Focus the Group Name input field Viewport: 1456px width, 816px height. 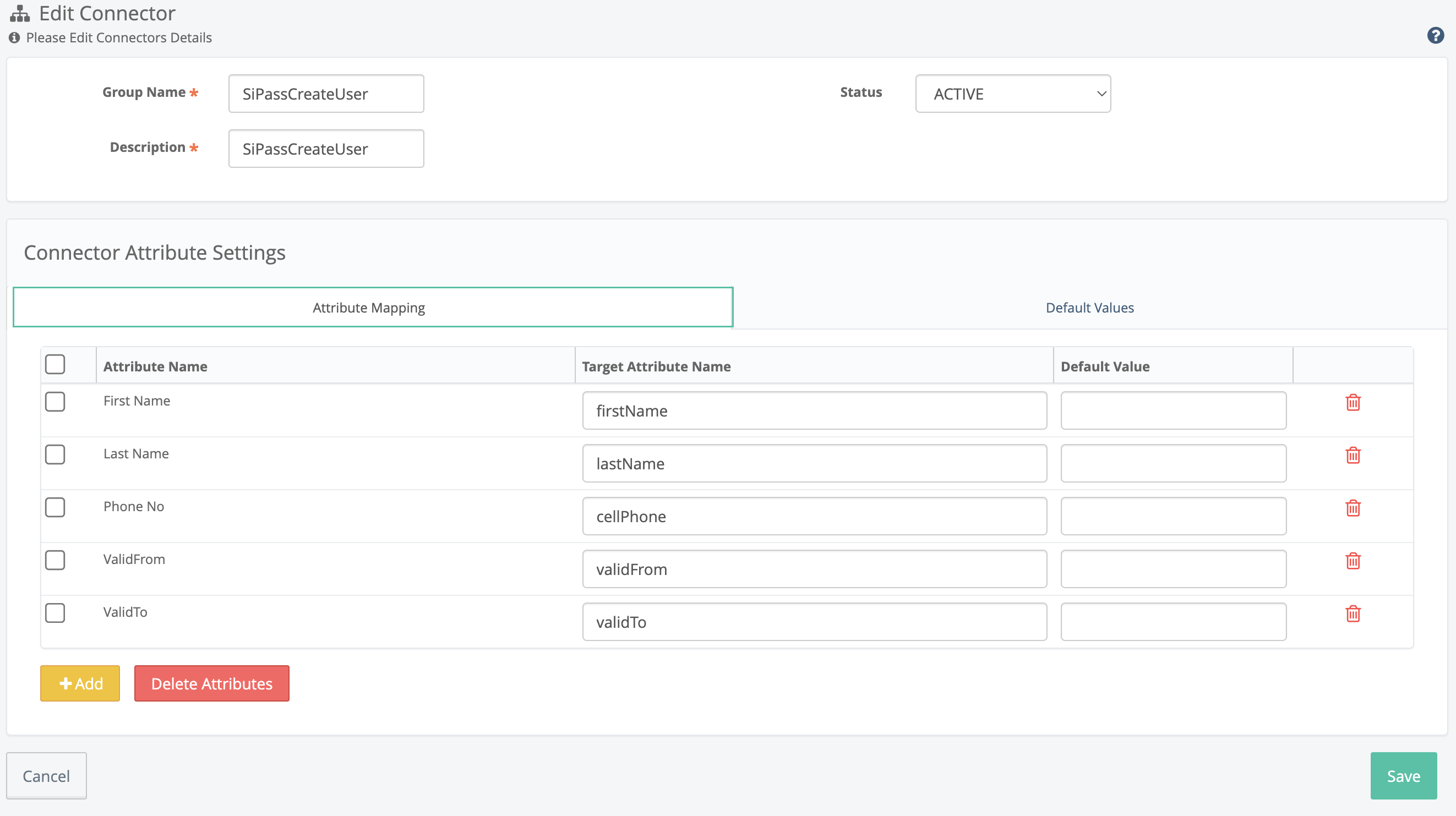point(326,94)
